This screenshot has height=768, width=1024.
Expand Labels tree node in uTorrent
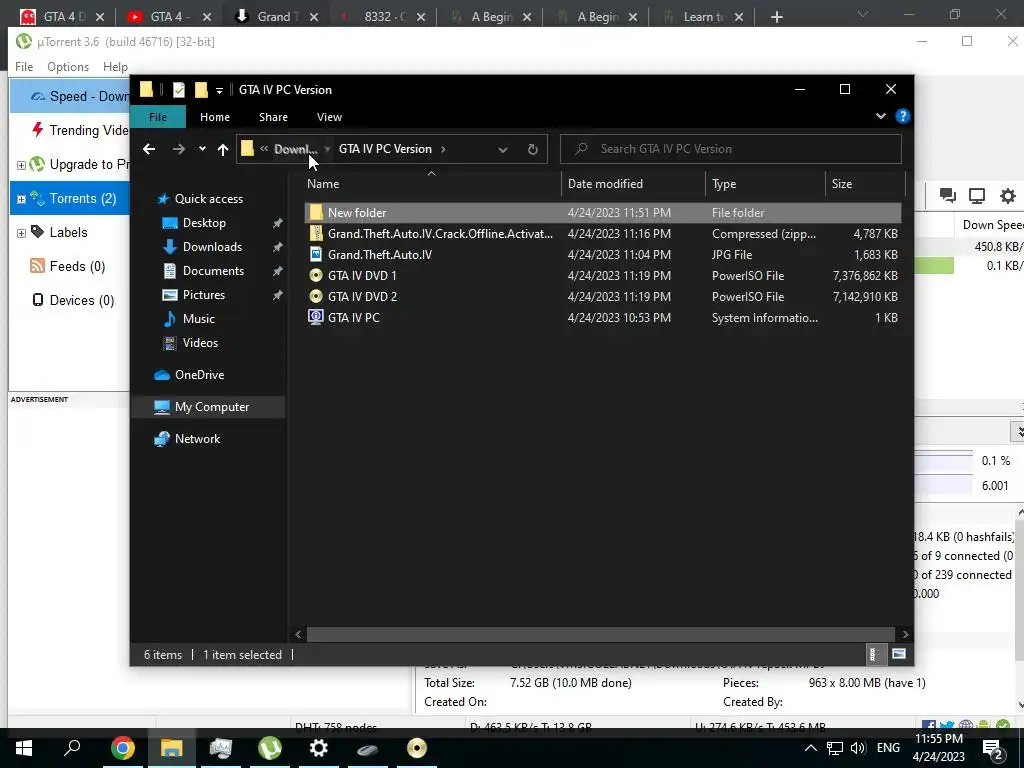[x=21, y=233]
